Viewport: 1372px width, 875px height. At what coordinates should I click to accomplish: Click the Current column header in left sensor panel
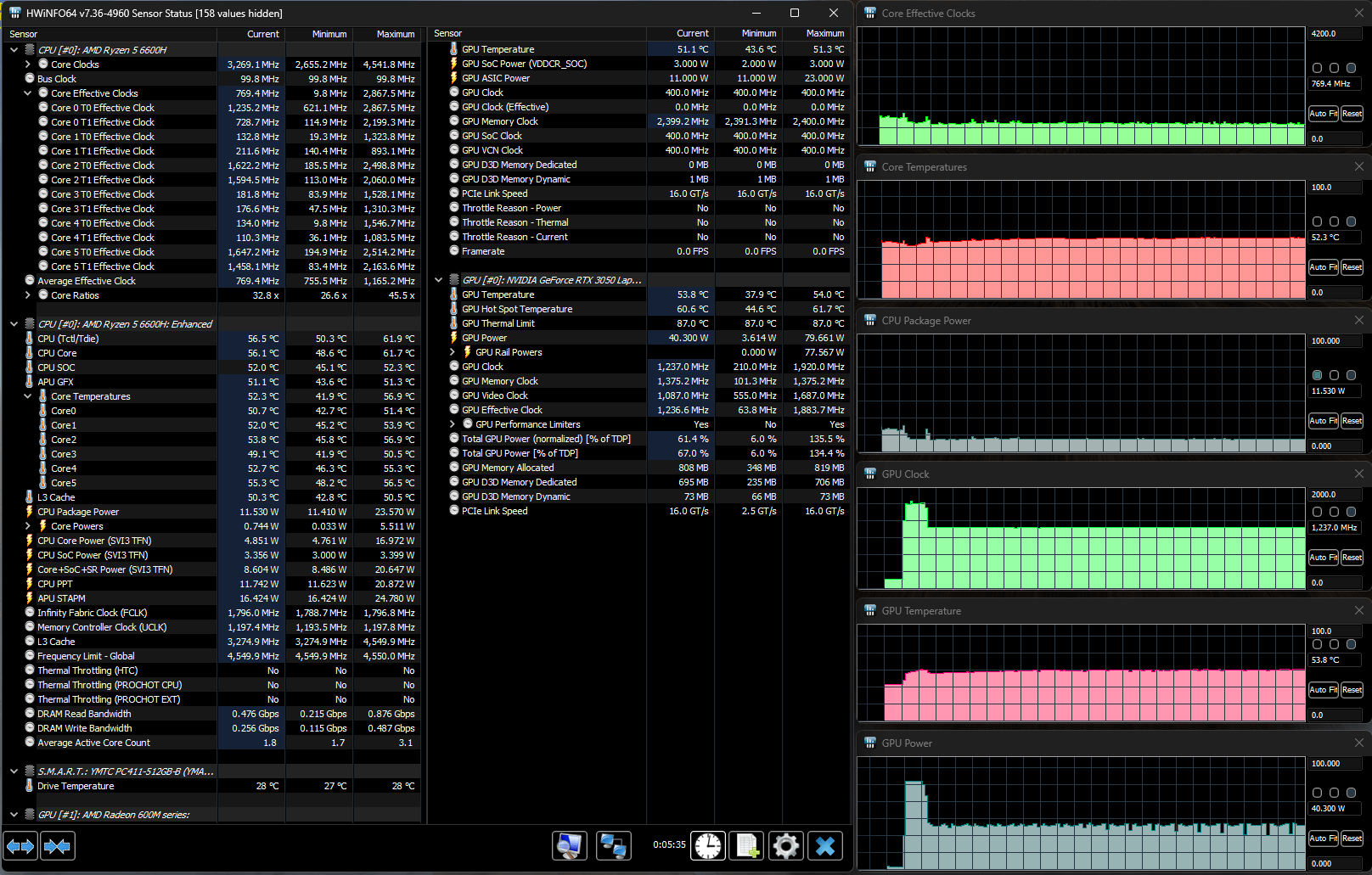pyautogui.click(x=251, y=34)
